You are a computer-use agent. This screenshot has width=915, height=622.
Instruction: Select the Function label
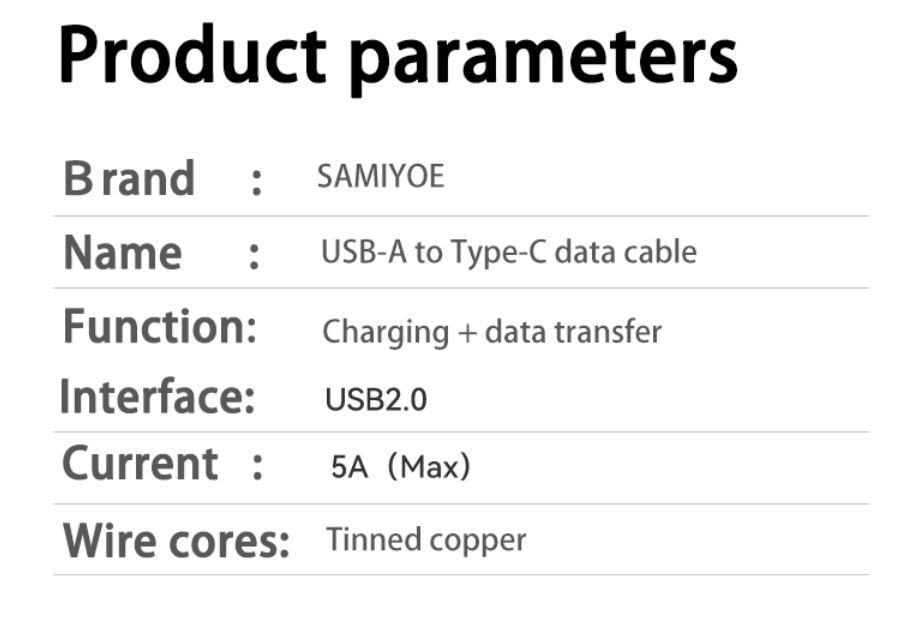point(160,326)
